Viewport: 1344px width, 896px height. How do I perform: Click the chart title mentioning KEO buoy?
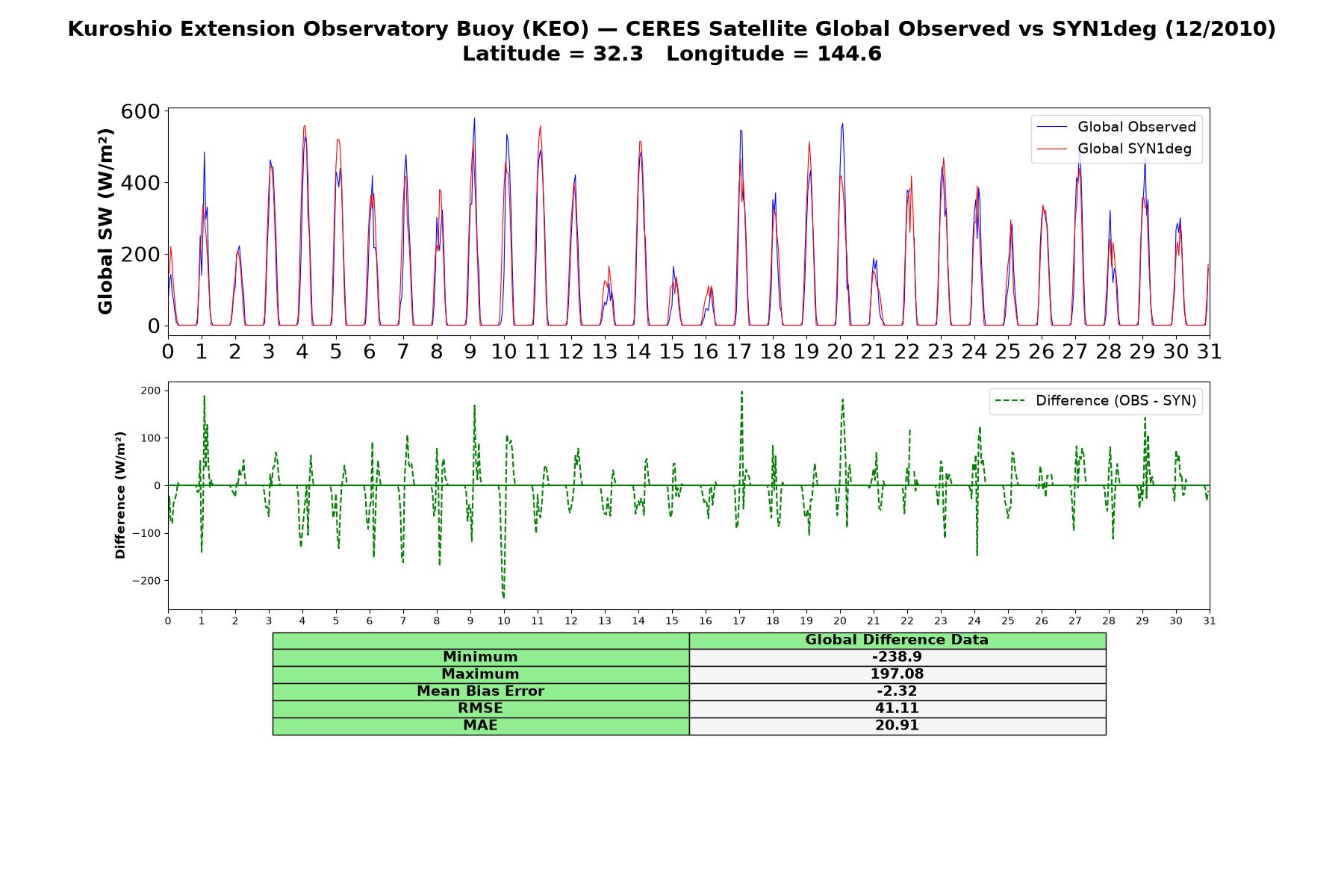[672, 29]
